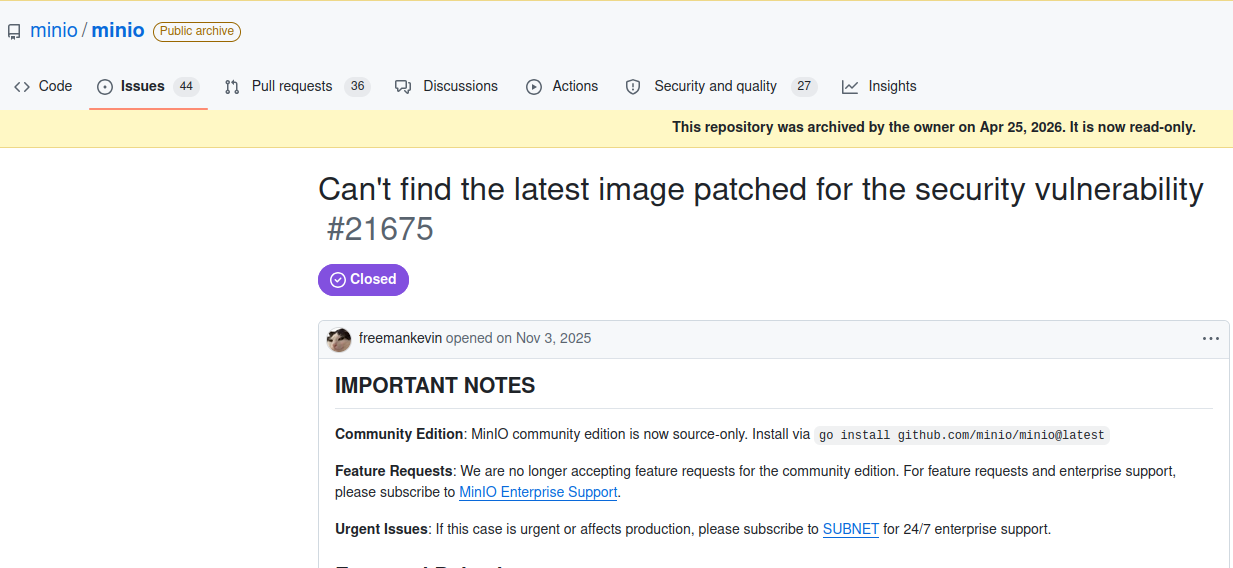The width and height of the screenshot is (1233, 568).
Task: Click the Urgent Issues bold label
Action: [x=381, y=529]
